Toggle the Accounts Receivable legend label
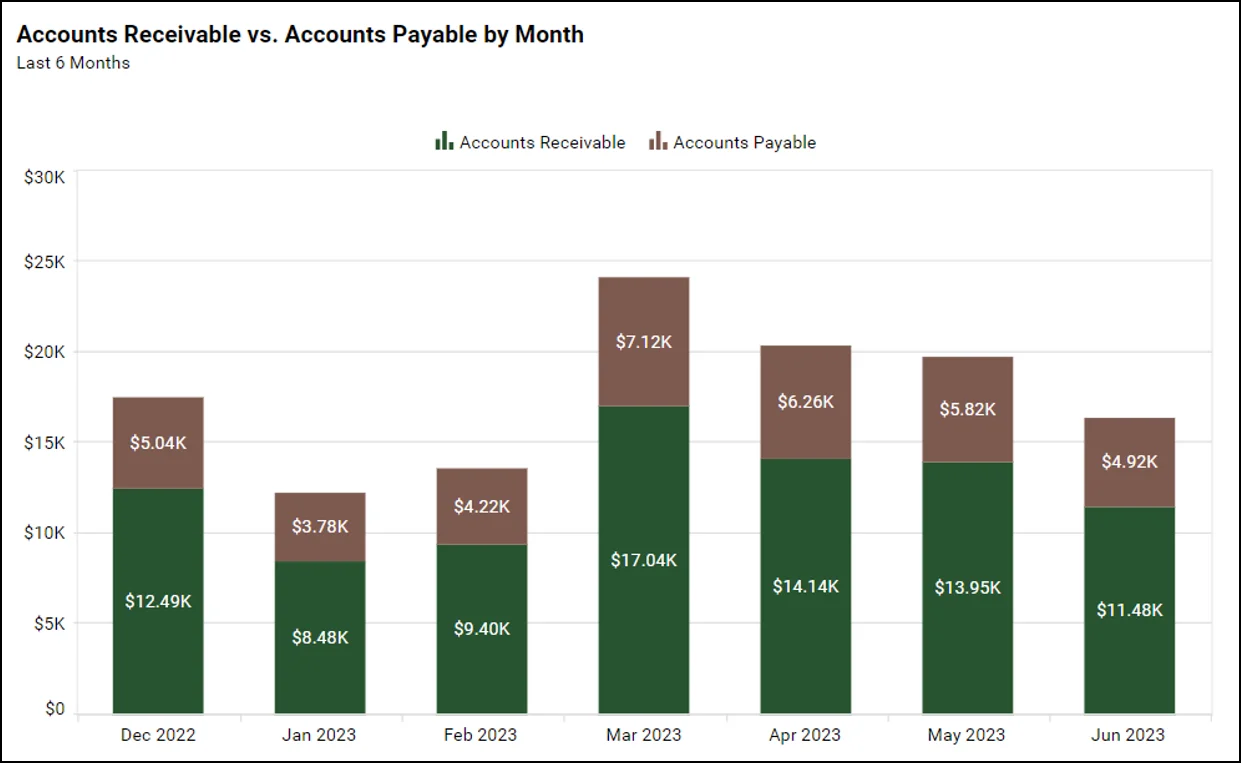This screenshot has height=763, width=1241. [542, 143]
